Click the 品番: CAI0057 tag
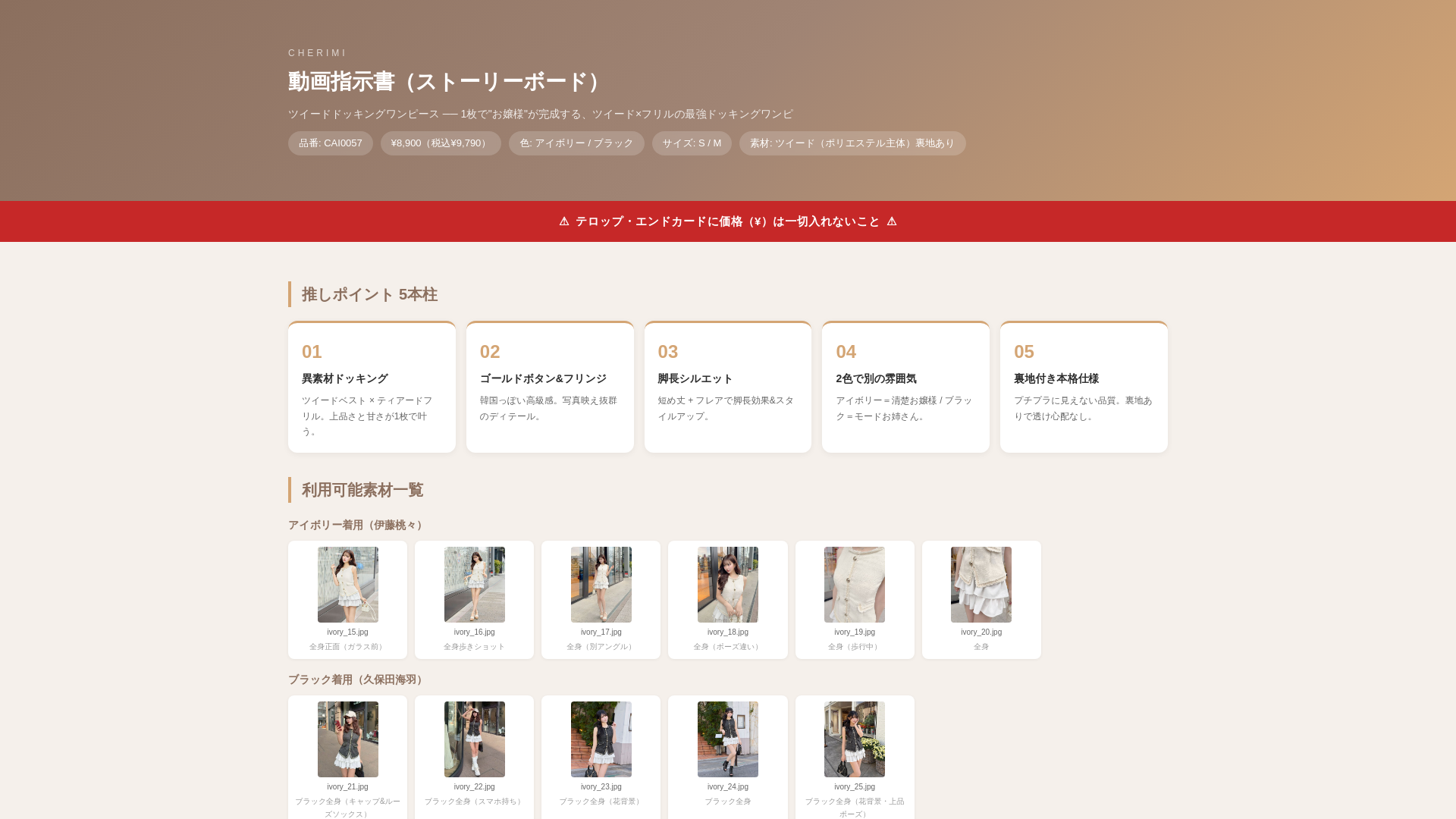This screenshot has height=819, width=1456. pyautogui.click(x=331, y=143)
